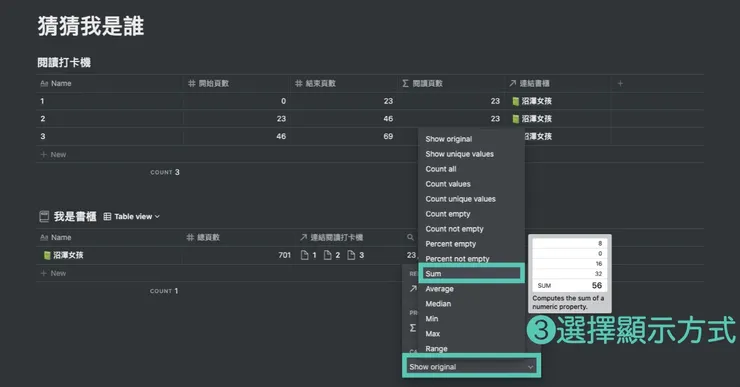Click Name column header in 我是書櫃 table
740x387 pixels.
coord(56,237)
